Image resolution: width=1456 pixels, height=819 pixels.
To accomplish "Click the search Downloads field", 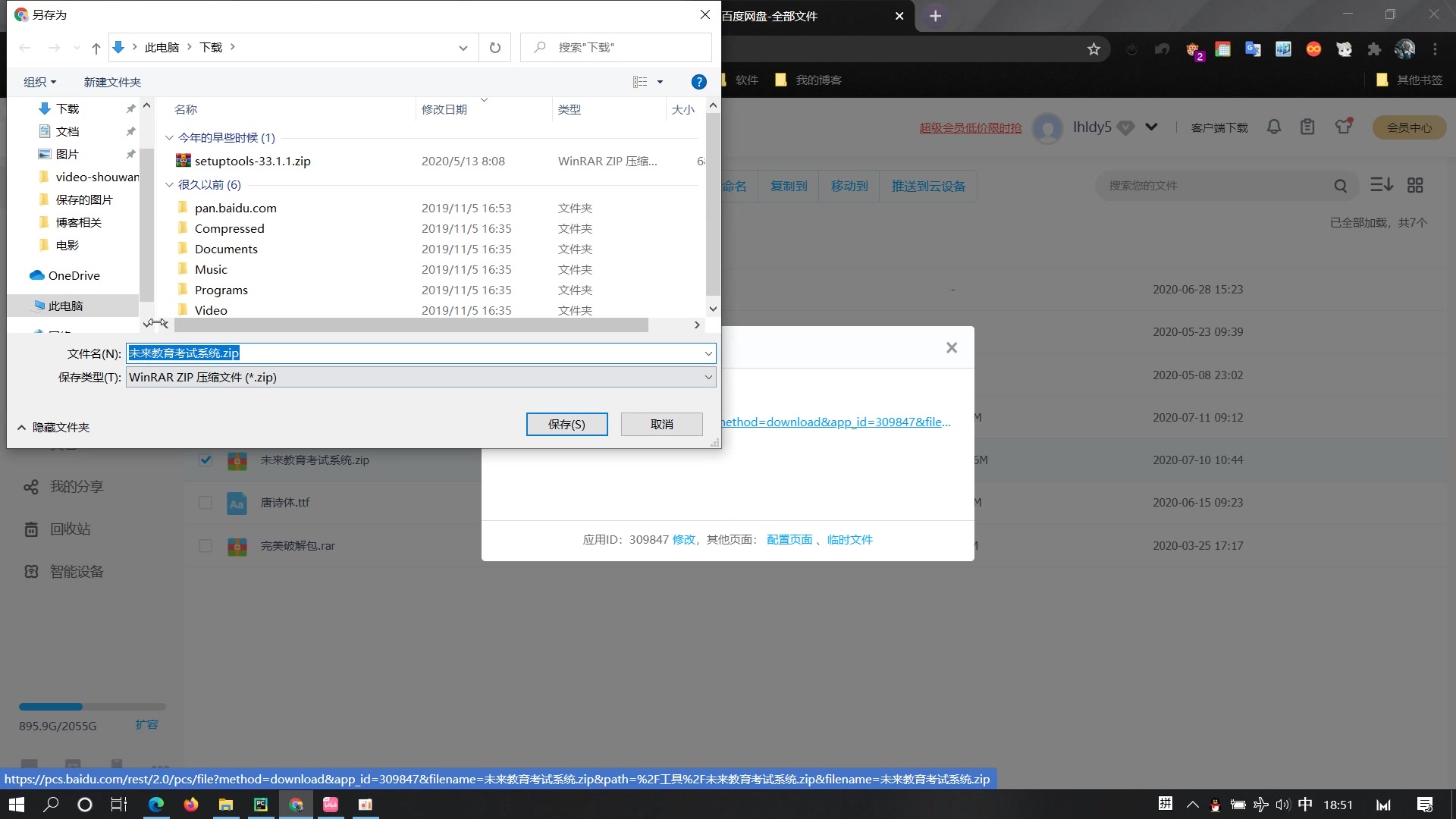I will (x=616, y=48).
